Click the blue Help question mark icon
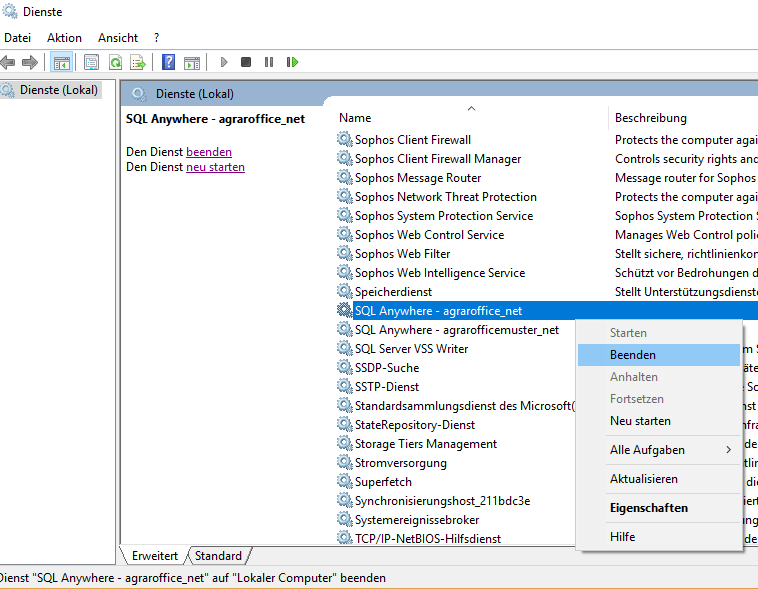Image resolution: width=758 pixels, height=589 pixels. pyautogui.click(x=168, y=62)
